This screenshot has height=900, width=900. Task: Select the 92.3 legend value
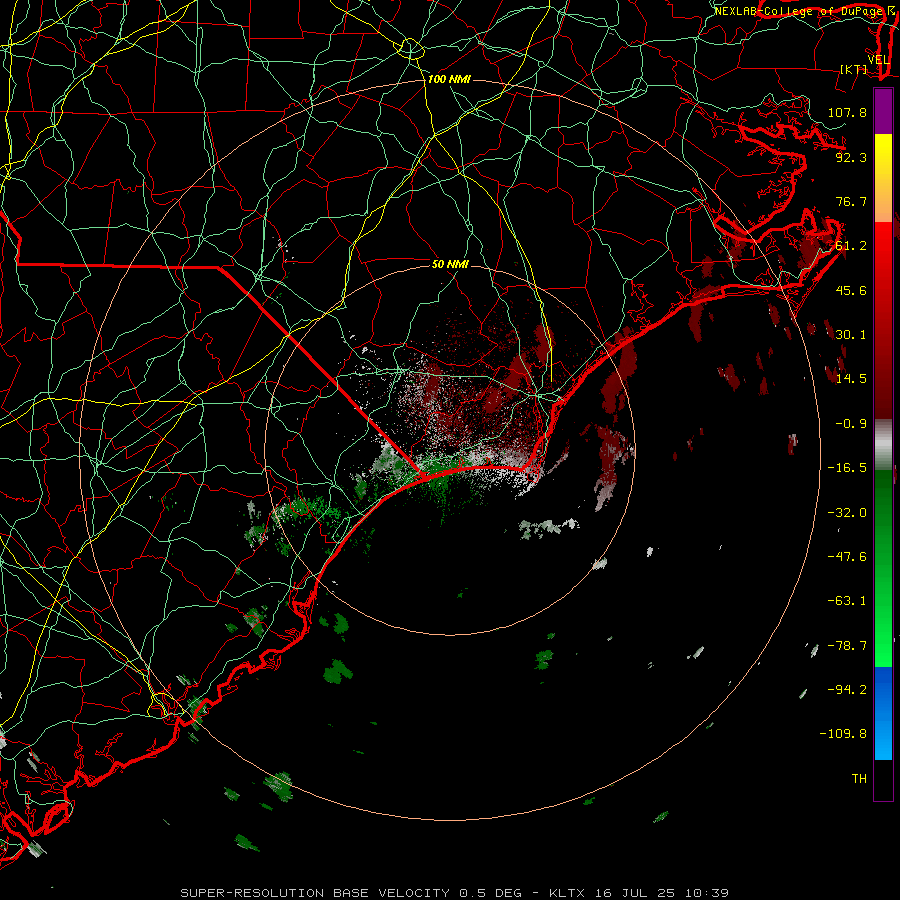click(x=851, y=157)
